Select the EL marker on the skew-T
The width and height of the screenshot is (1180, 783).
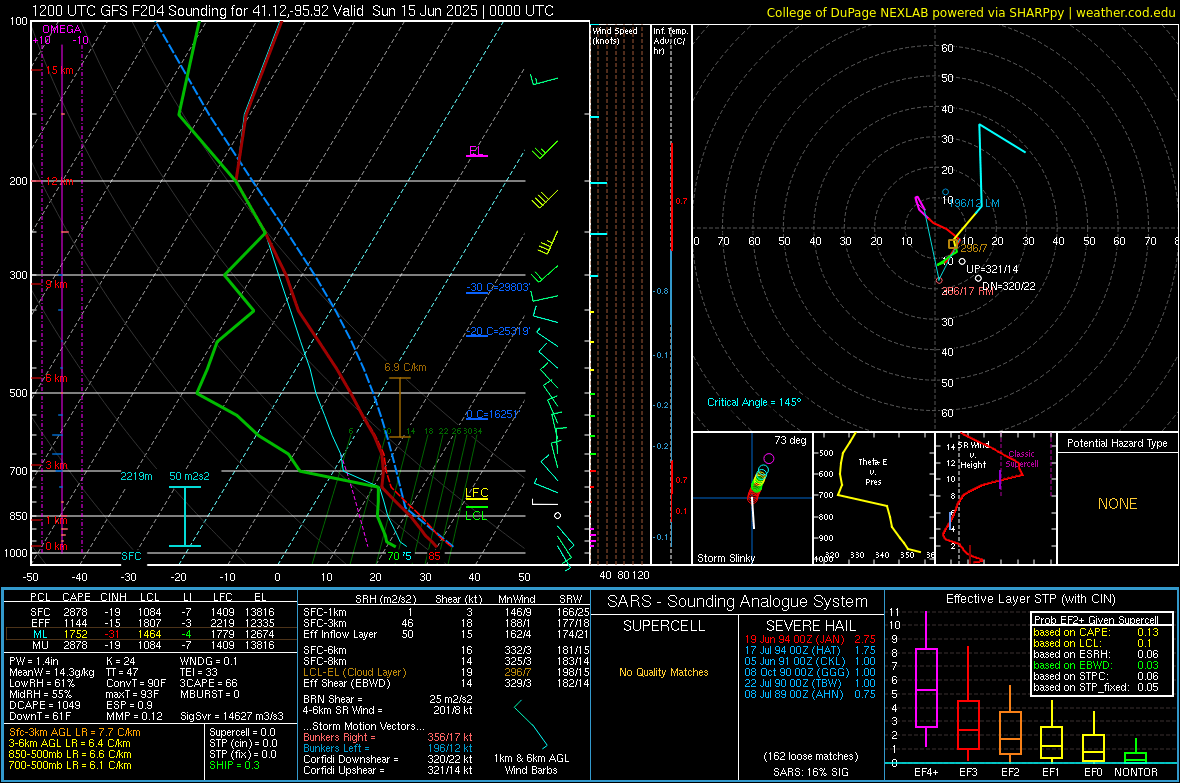point(475,151)
